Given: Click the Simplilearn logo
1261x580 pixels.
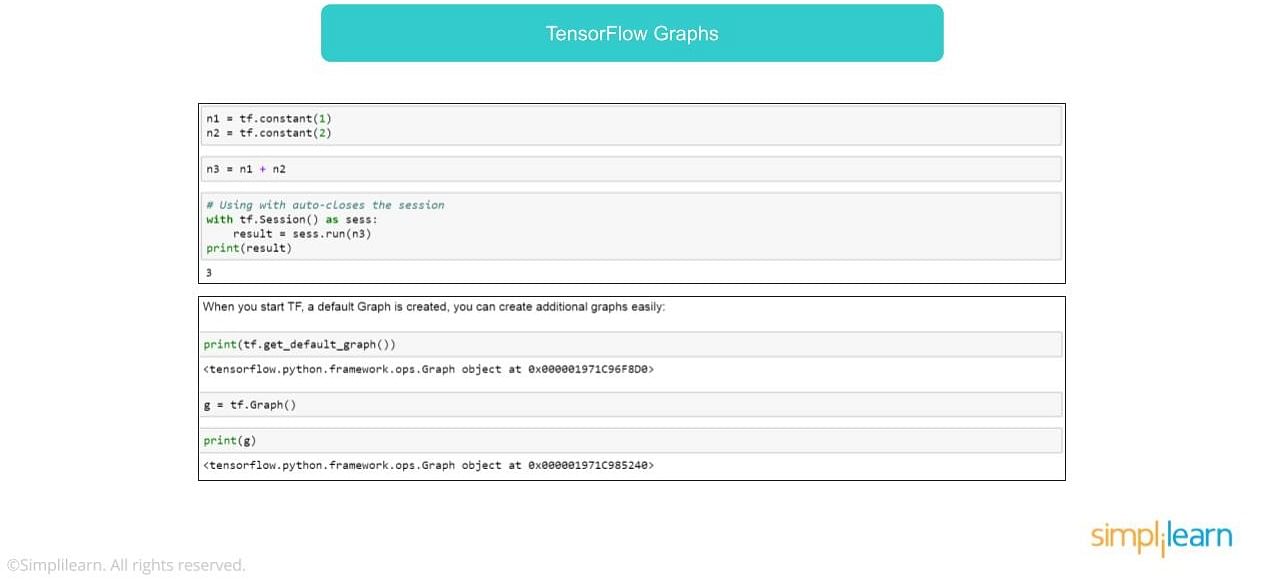Looking at the screenshot, I should point(1161,537).
